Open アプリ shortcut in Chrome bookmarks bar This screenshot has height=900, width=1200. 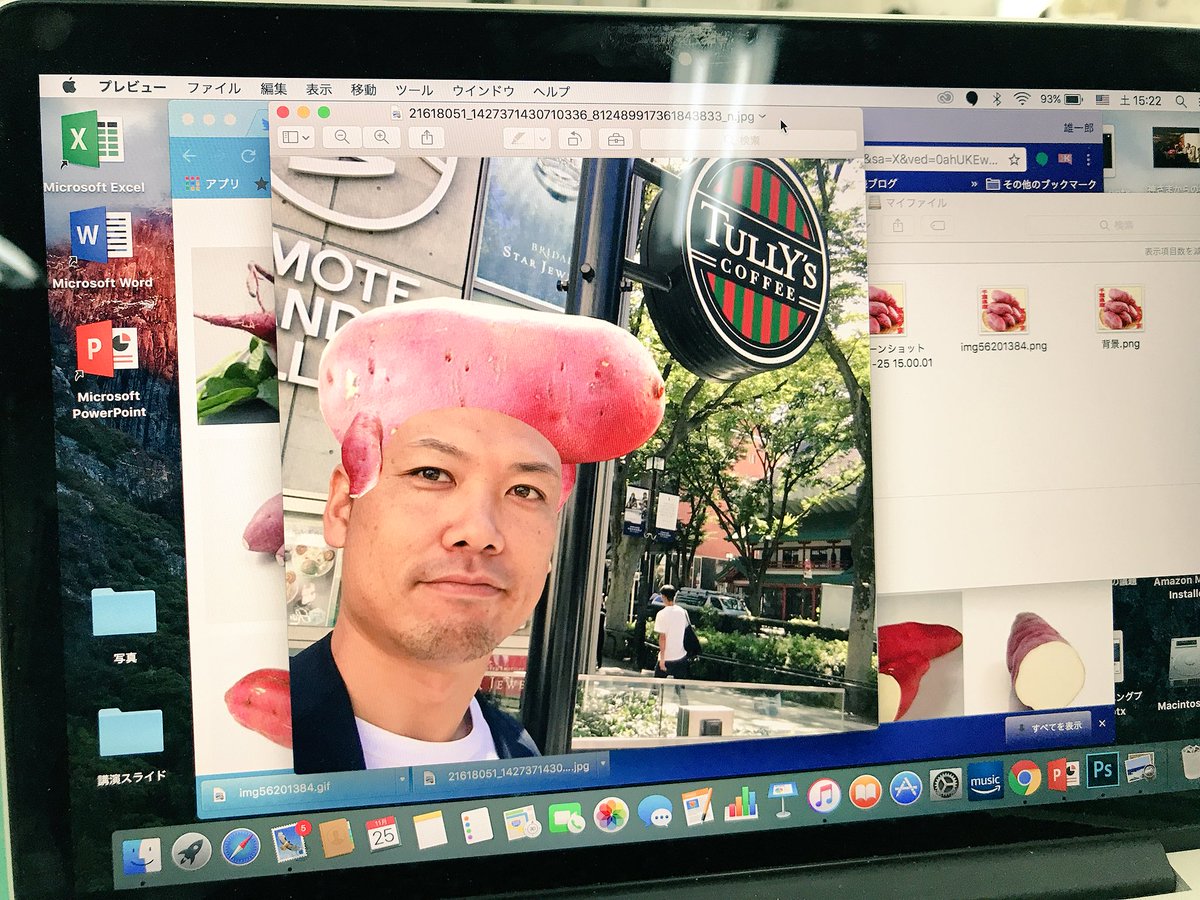[x=213, y=184]
